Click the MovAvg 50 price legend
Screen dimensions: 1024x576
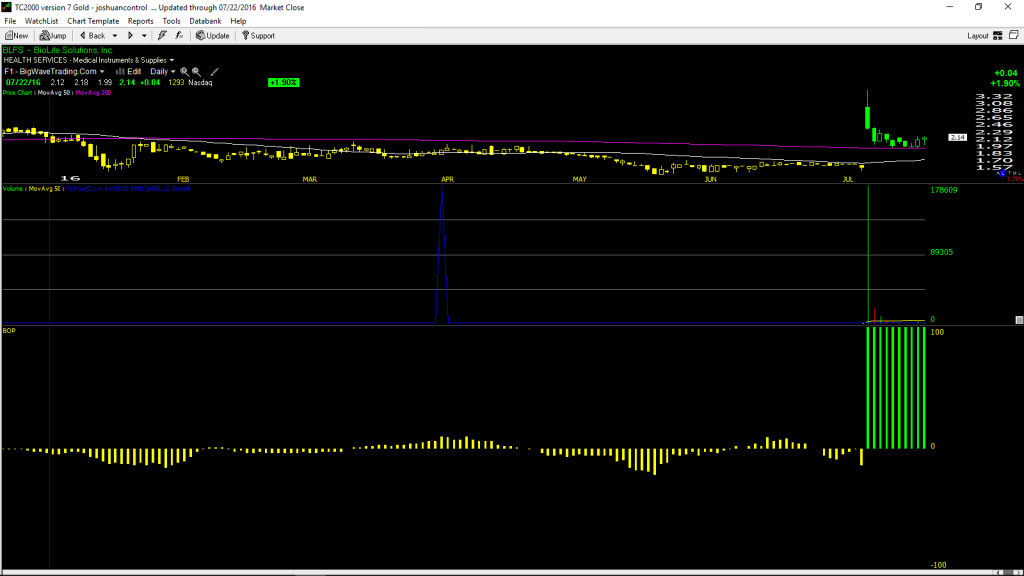coord(54,93)
